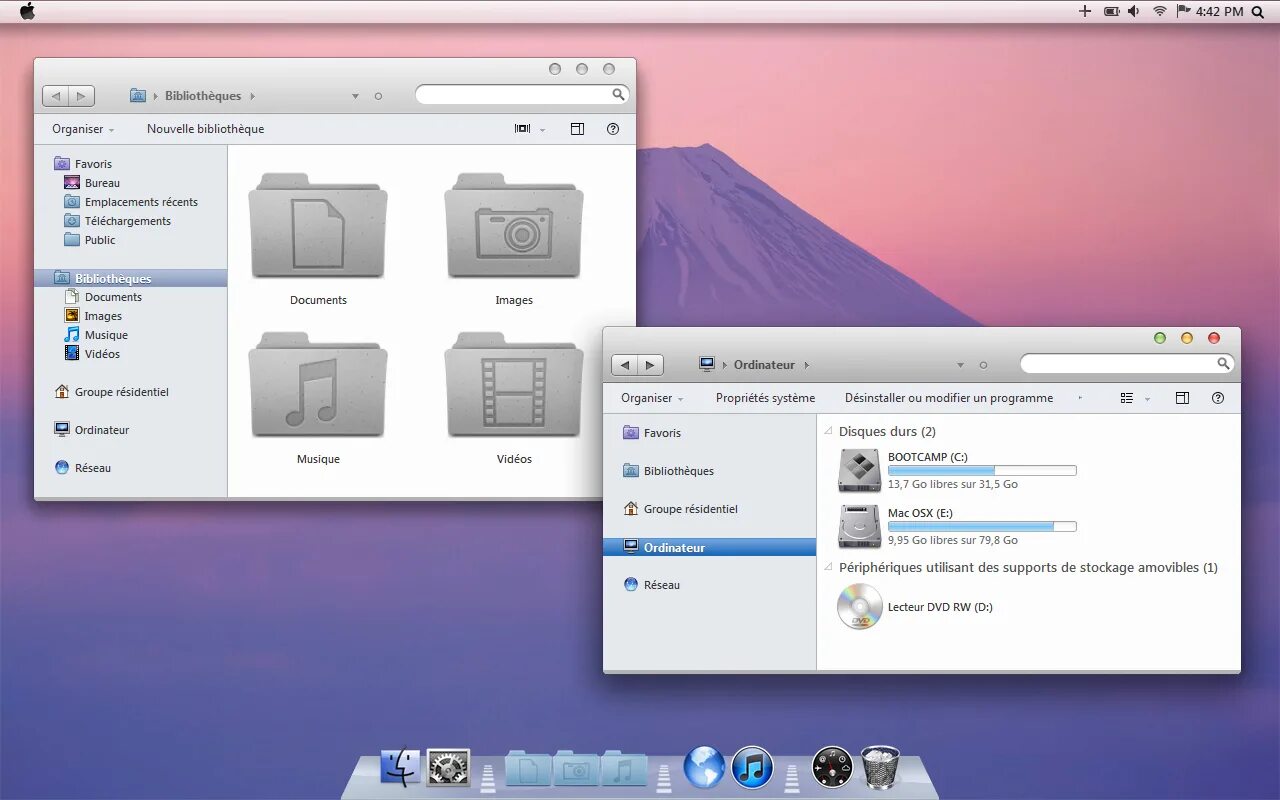Toggle the preview pane in Ordinateur window
Viewport: 1280px width, 800px height.
point(1182,398)
